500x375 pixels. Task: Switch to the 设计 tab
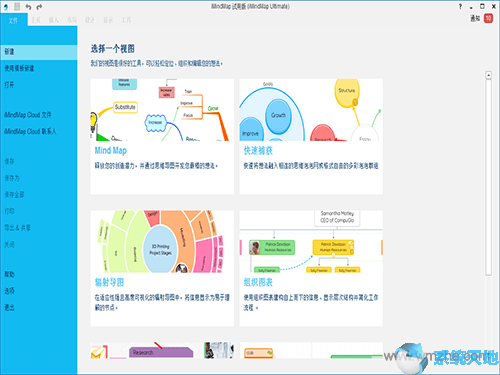[x=90, y=20]
